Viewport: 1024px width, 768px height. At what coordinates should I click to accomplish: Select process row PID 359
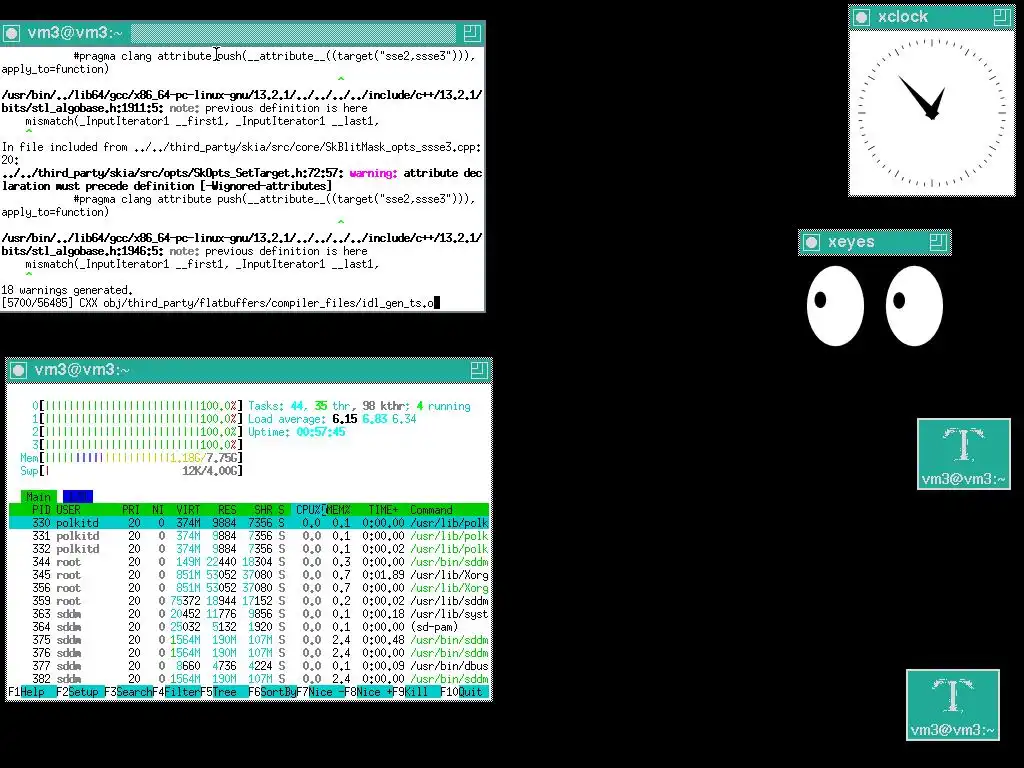249,601
